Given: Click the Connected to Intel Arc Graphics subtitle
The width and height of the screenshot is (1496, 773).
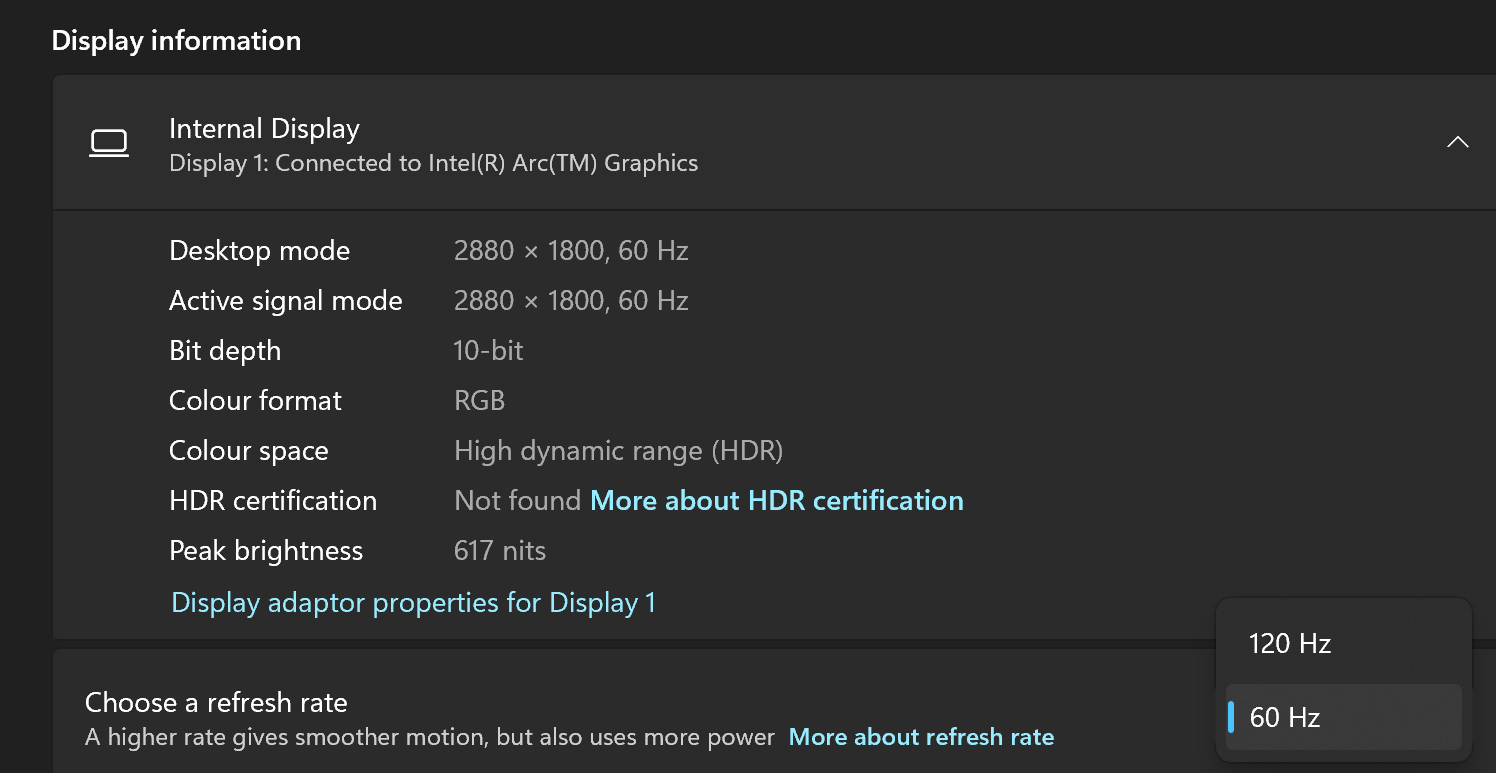Looking at the screenshot, I should (x=433, y=162).
